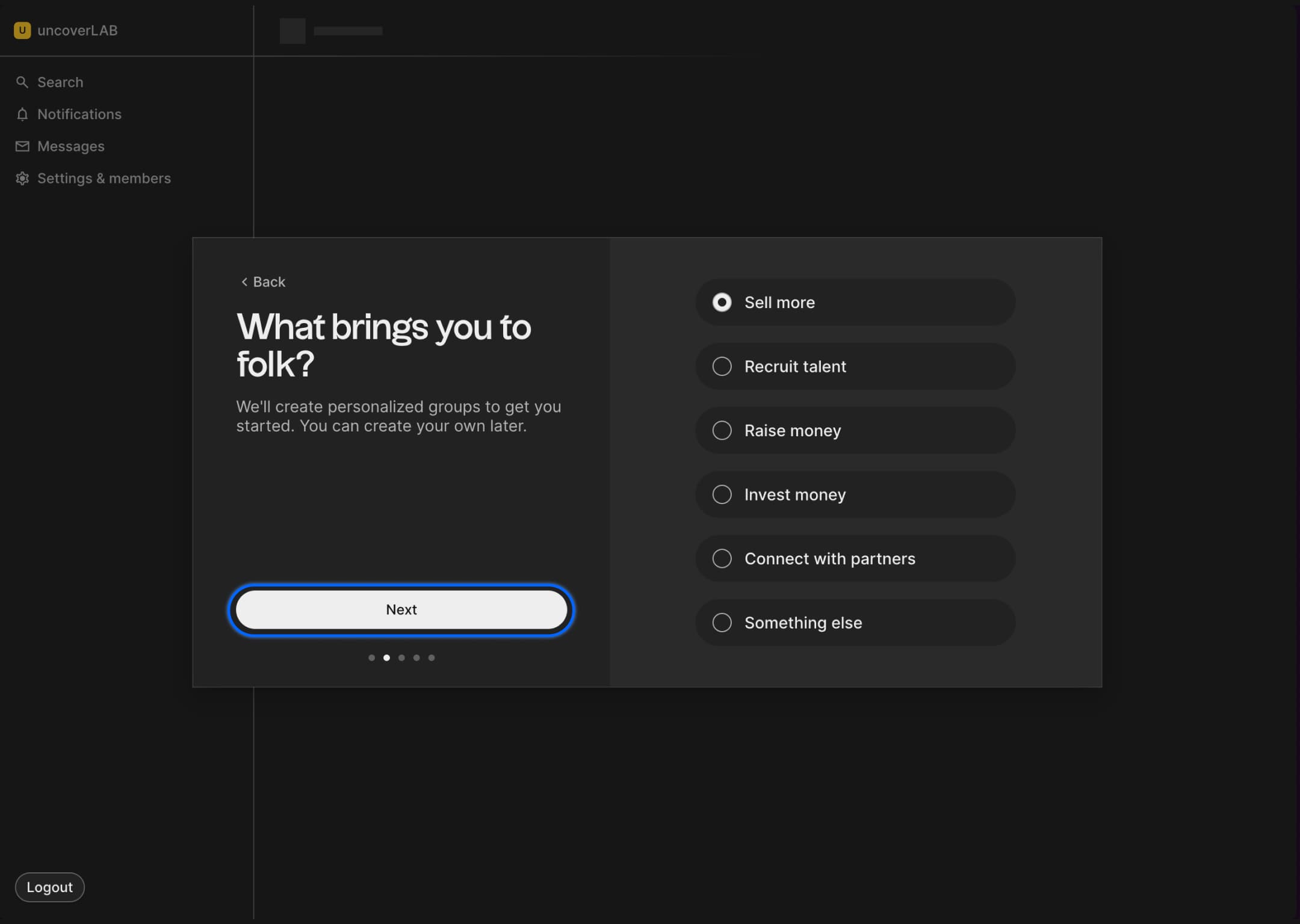Click the Notifications bell icon
Viewport: 1300px width, 924px height.
pos(22,114)
